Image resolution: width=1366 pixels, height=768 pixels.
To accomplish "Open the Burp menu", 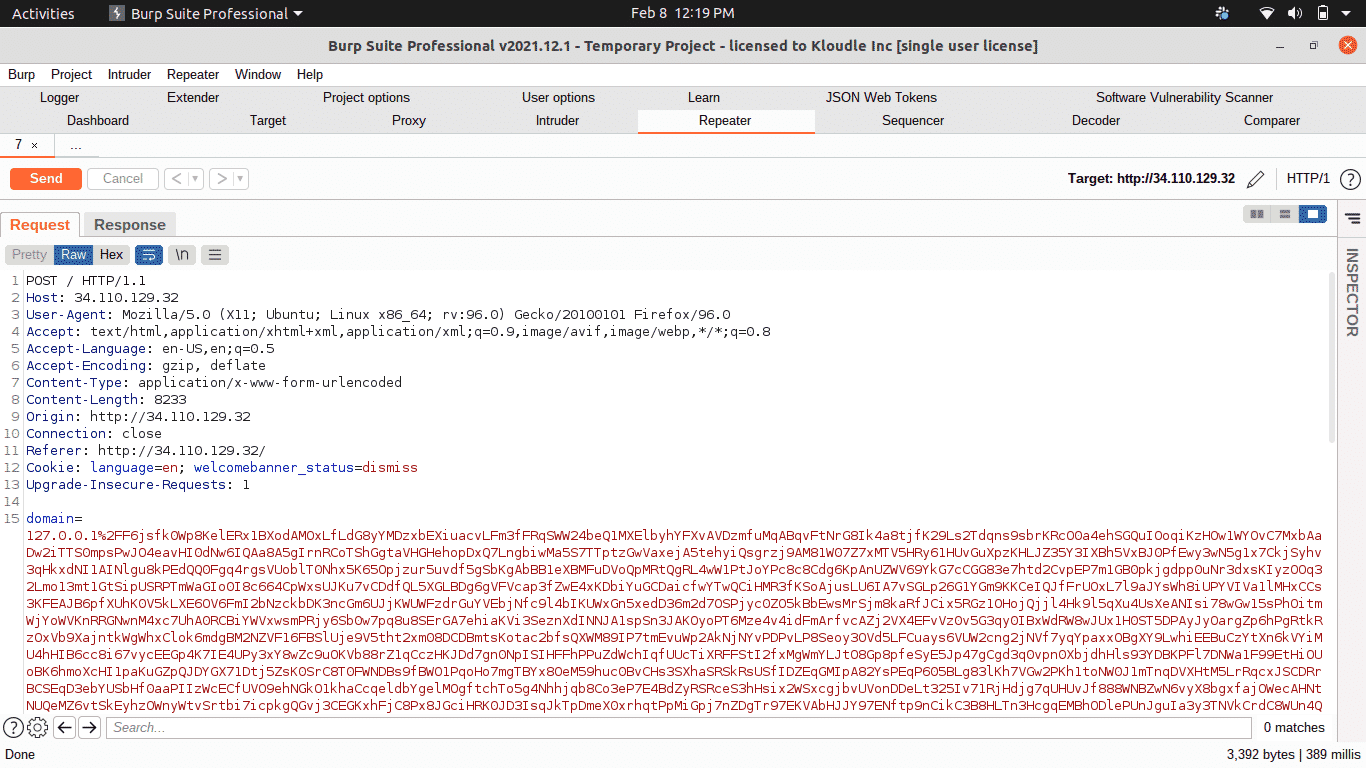I will [21, 74].
